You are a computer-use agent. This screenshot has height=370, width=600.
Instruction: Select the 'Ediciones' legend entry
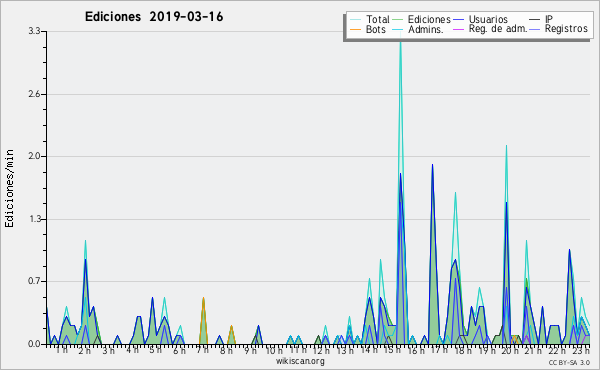[429, 19]
